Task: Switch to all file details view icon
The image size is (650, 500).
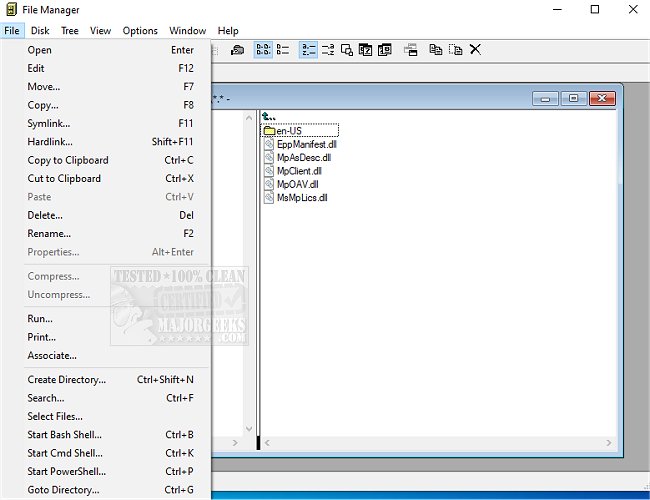Action: pyautogui.click(x=283, y=50)
